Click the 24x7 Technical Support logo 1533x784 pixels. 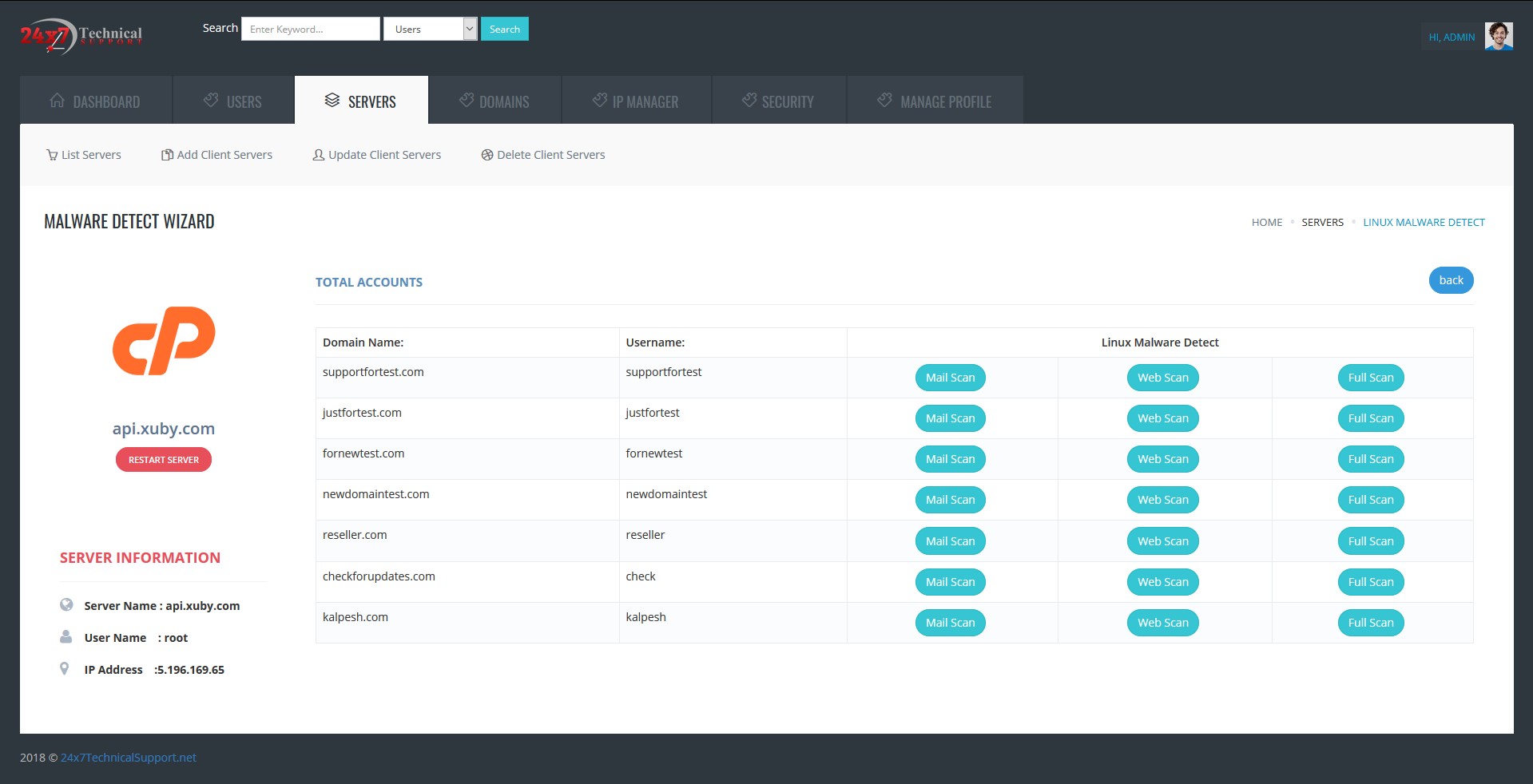[81, 36]
